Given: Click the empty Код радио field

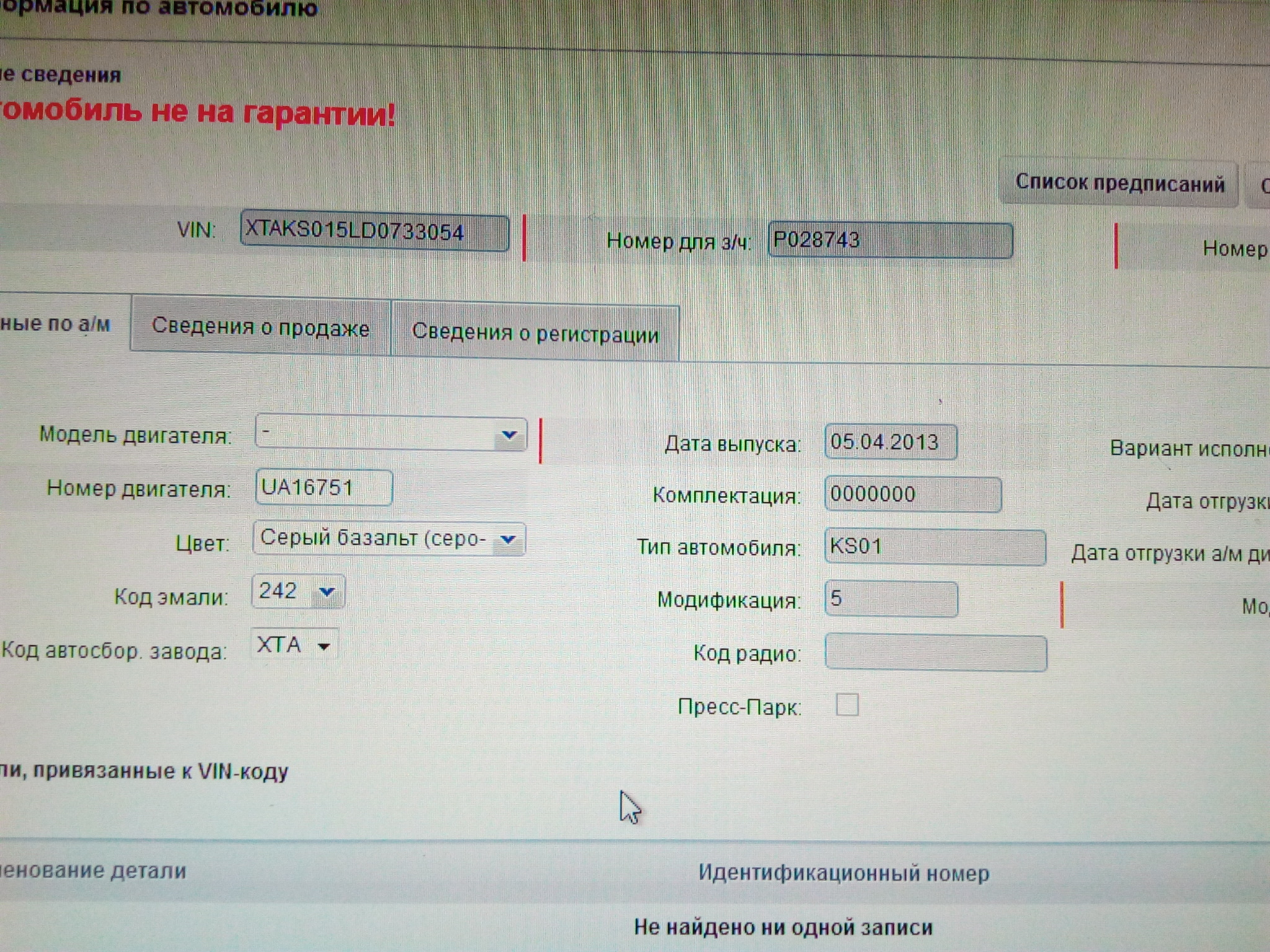Looking at the screenshot, I should coord(935,653).
